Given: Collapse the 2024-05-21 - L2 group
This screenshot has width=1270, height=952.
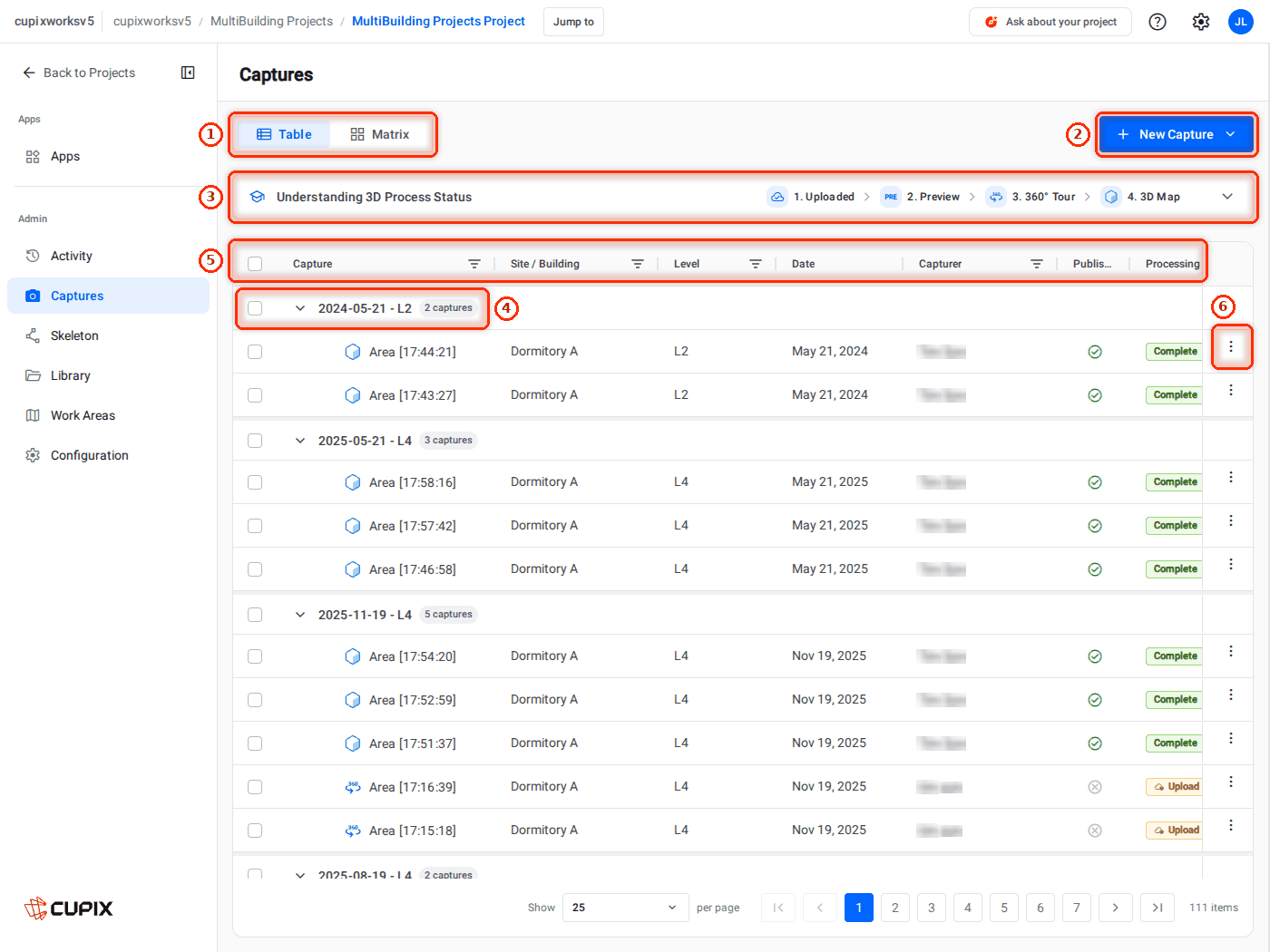Looking at the screenshot, I should (x=300, y=308).
